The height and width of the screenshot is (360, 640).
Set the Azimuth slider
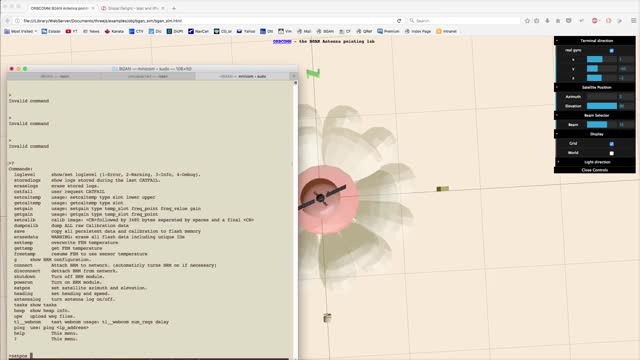click(602, 97)
